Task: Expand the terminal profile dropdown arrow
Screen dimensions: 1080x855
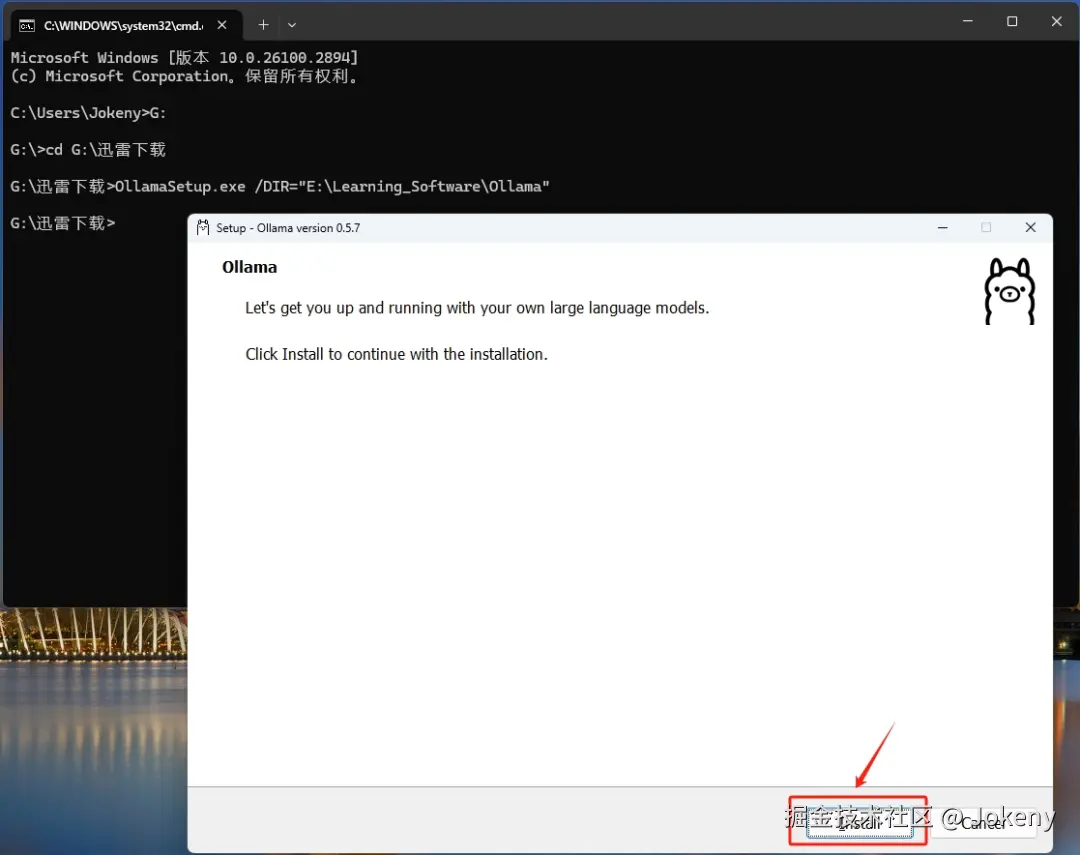Action: pyautogui.click(x=292, y=25)
